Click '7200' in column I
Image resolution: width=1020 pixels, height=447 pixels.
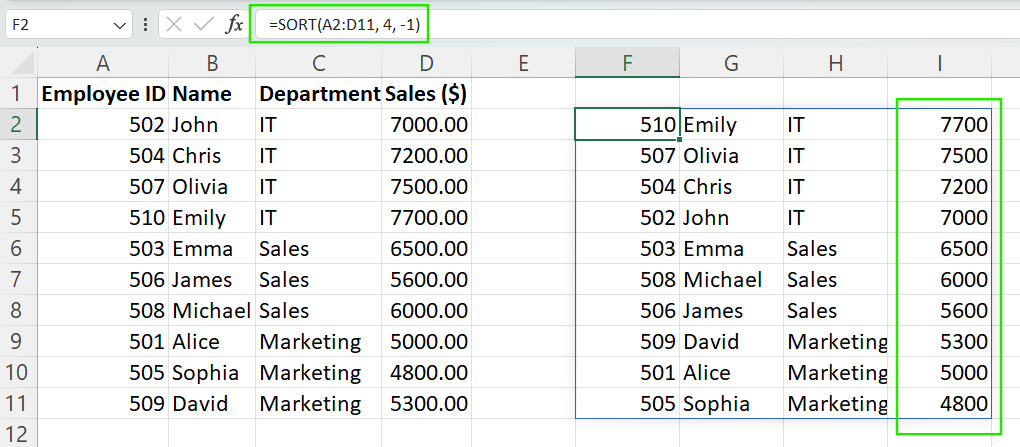[x=940, y=187]
